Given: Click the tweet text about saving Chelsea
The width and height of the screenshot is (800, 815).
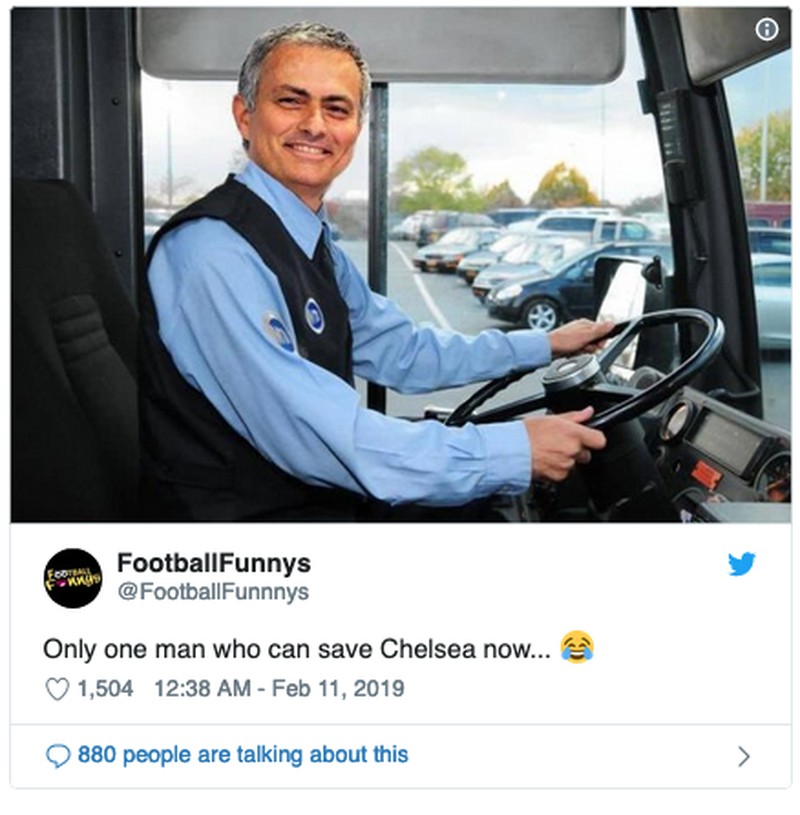Looking at the screenshot, I should point(296,649).
